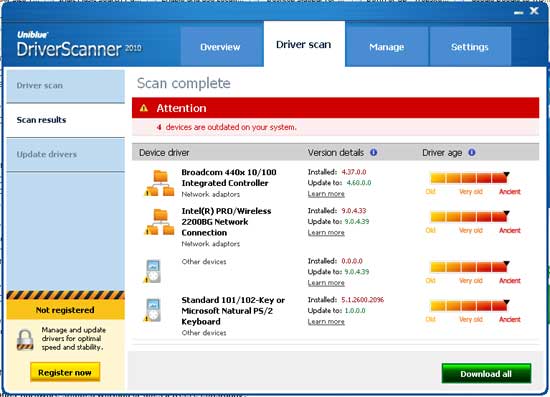Open the Overview tab
This screenshot has width=550, height=397.
tap(221, 47)
